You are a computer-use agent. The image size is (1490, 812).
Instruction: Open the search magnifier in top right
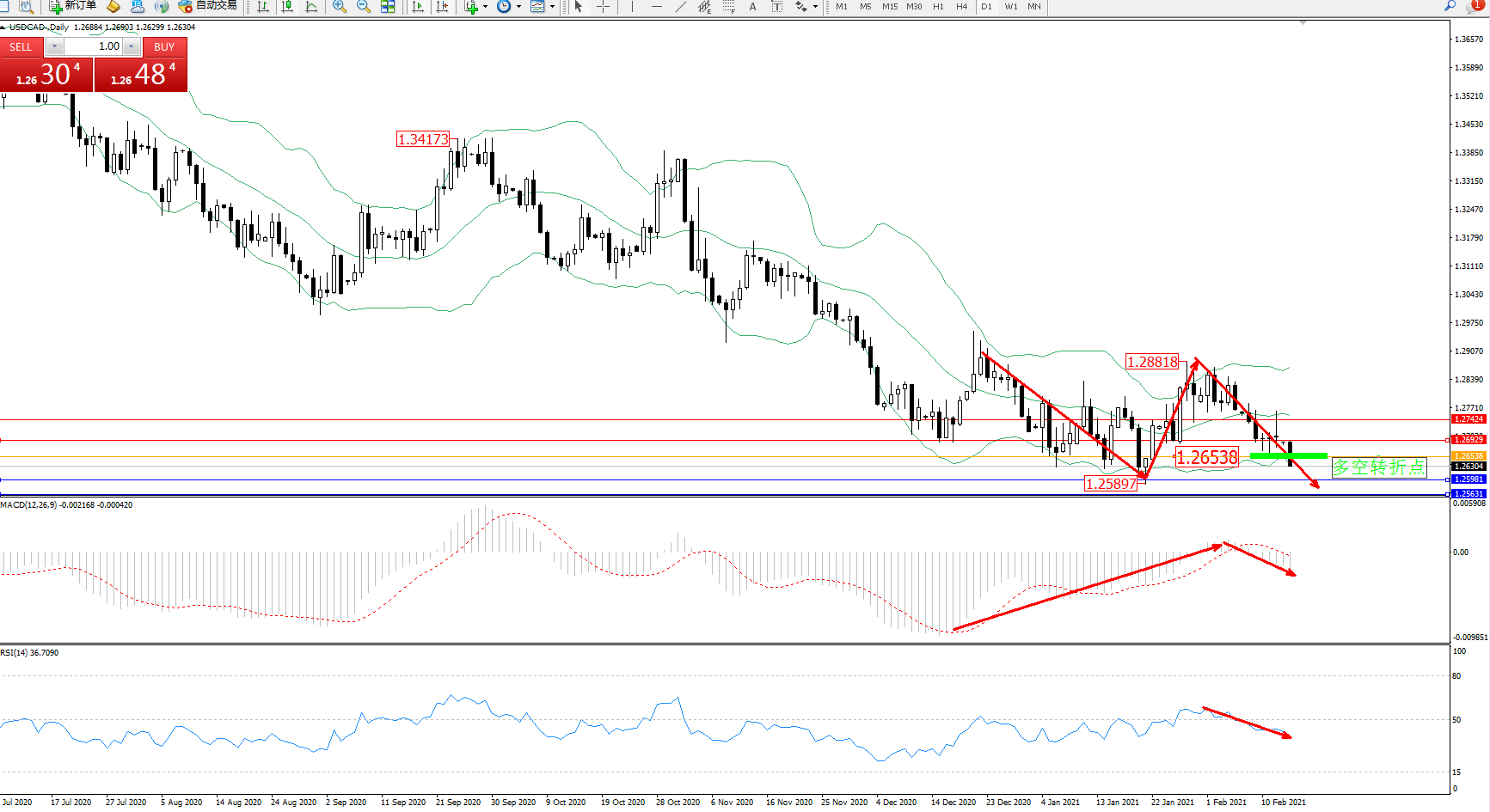pyautogui.click(x=1450, y=6)
